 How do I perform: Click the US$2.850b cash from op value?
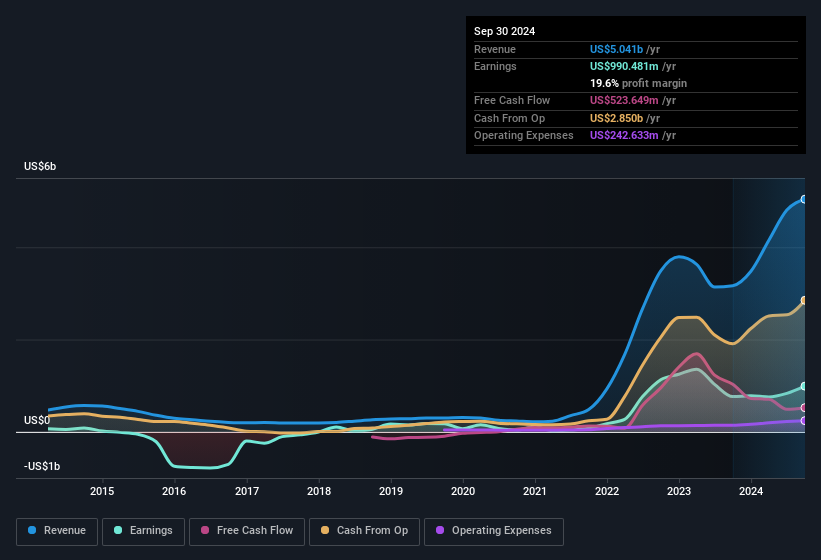click(616, 118)
